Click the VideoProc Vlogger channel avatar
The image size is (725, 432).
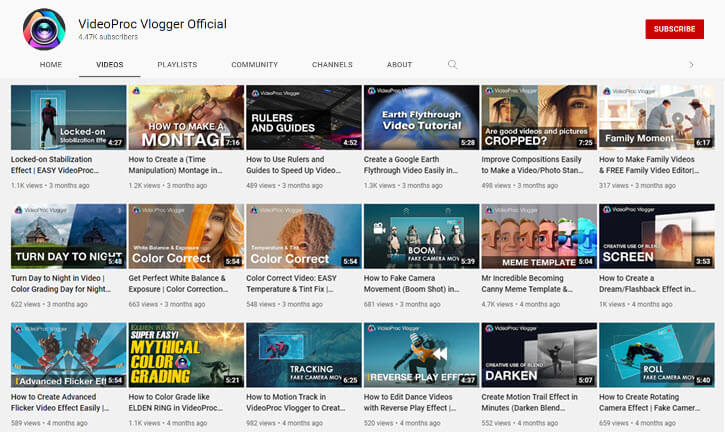43,29
